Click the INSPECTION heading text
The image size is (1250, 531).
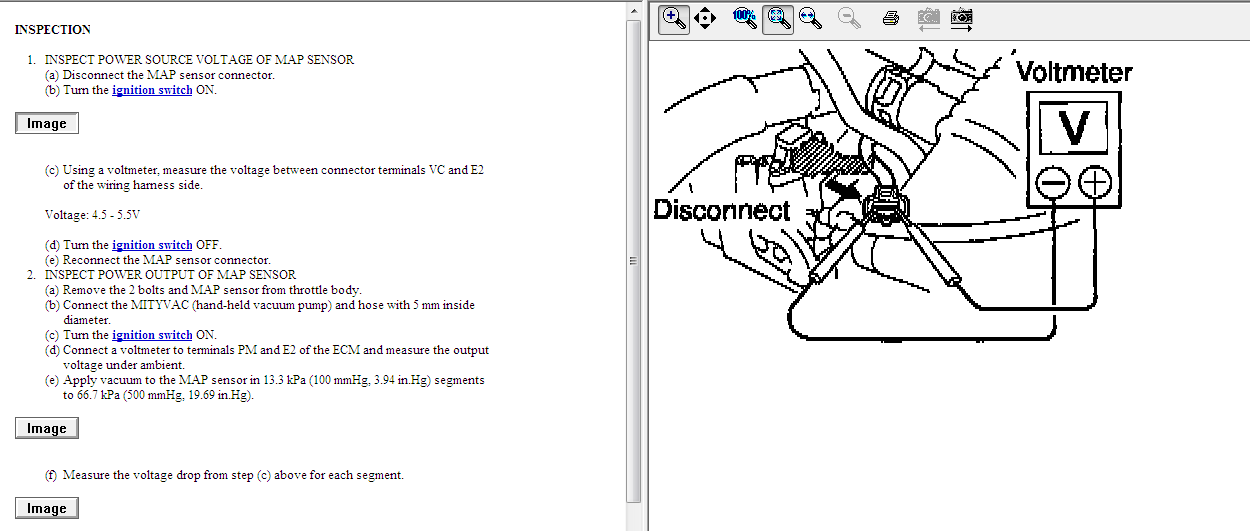(52, 30)
